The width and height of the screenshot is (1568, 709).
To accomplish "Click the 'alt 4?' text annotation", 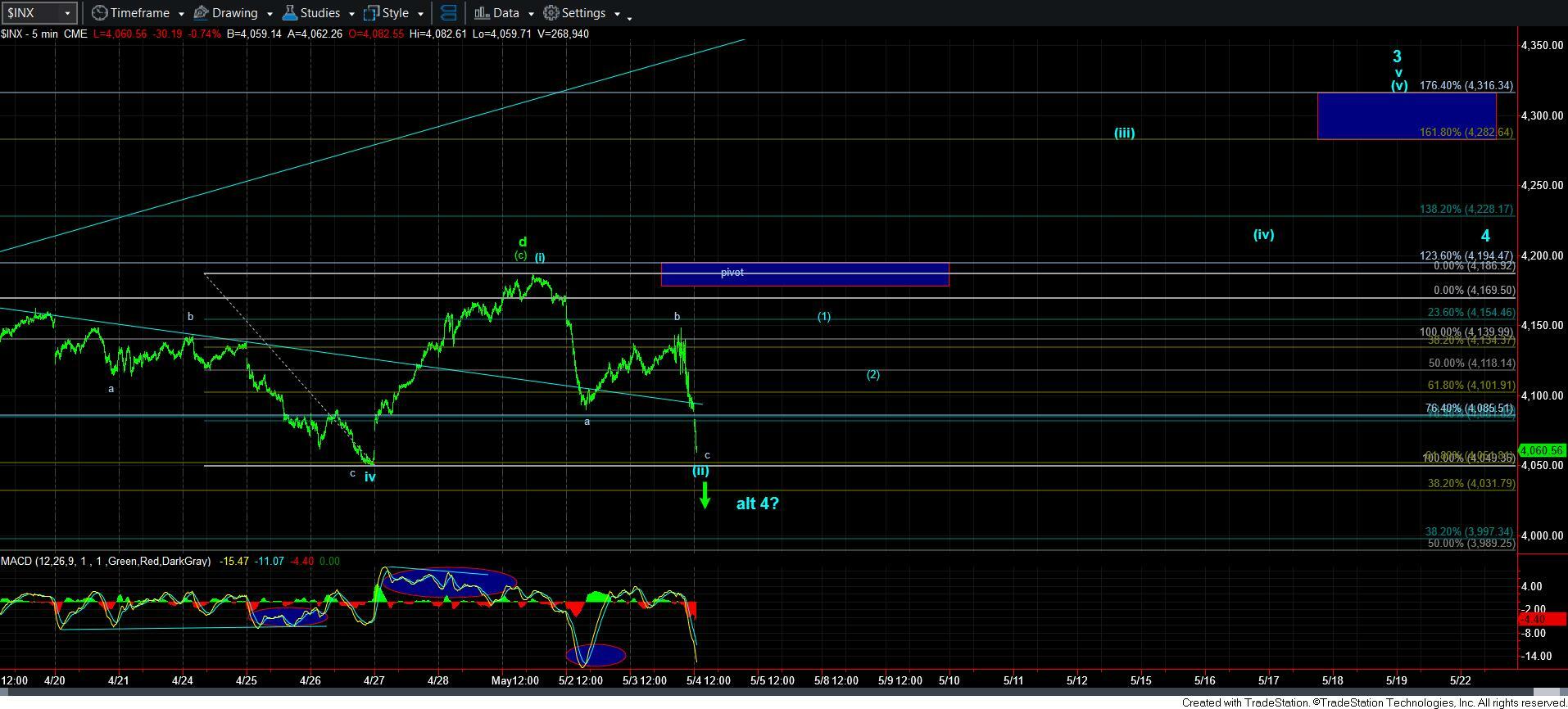I will click(757, 504).
